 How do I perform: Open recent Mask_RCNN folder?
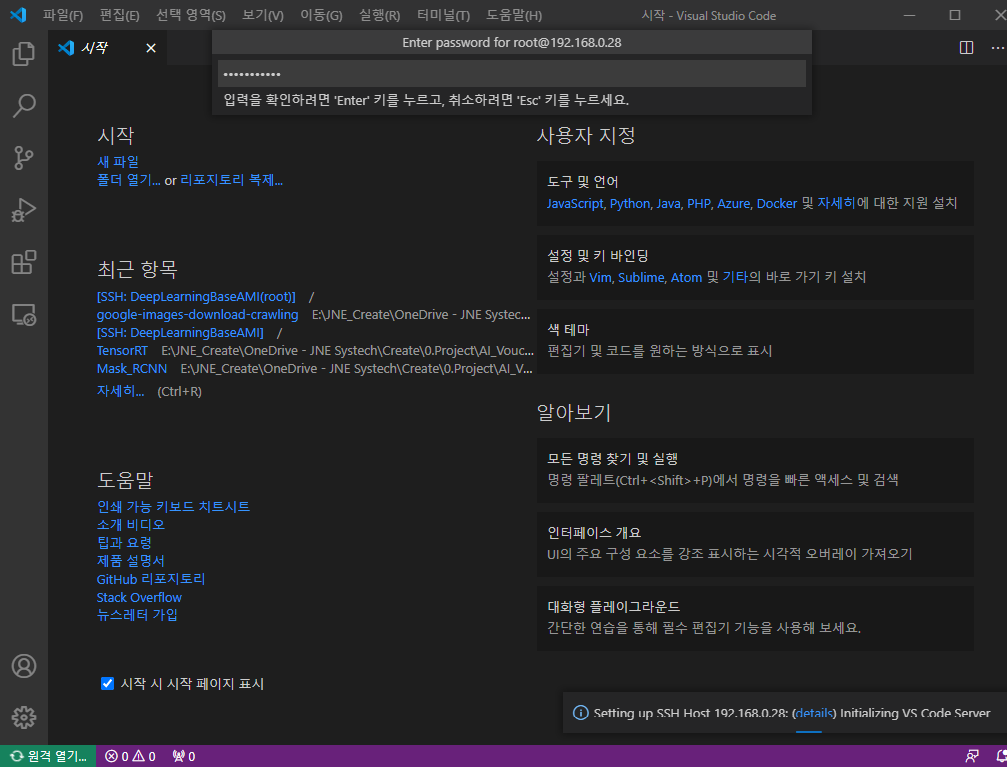click(x=132, y=369)
